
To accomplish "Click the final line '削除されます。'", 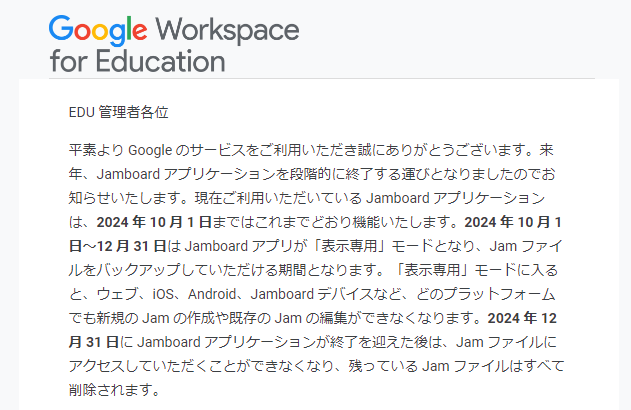I will (x=115, y=390).
